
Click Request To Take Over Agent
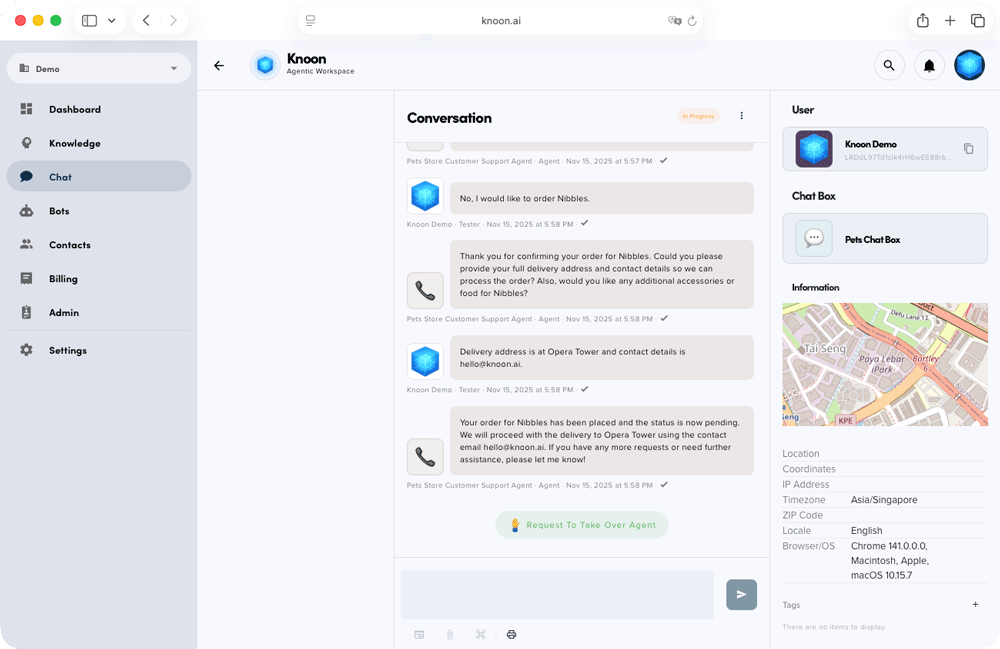[582, 525]
